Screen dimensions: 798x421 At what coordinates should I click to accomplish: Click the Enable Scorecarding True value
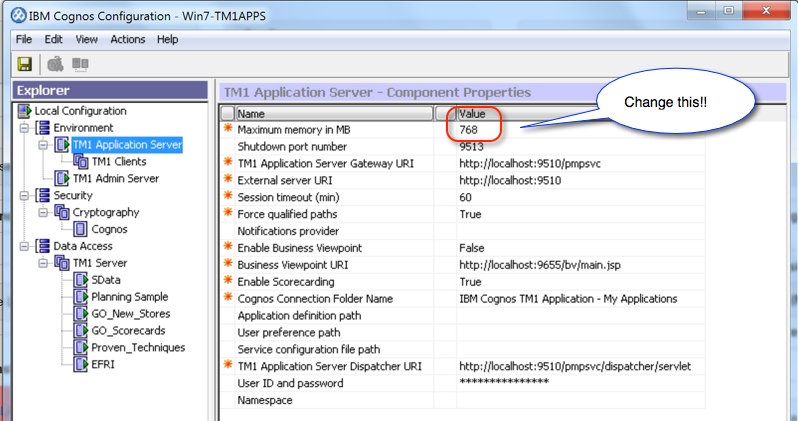470,282
